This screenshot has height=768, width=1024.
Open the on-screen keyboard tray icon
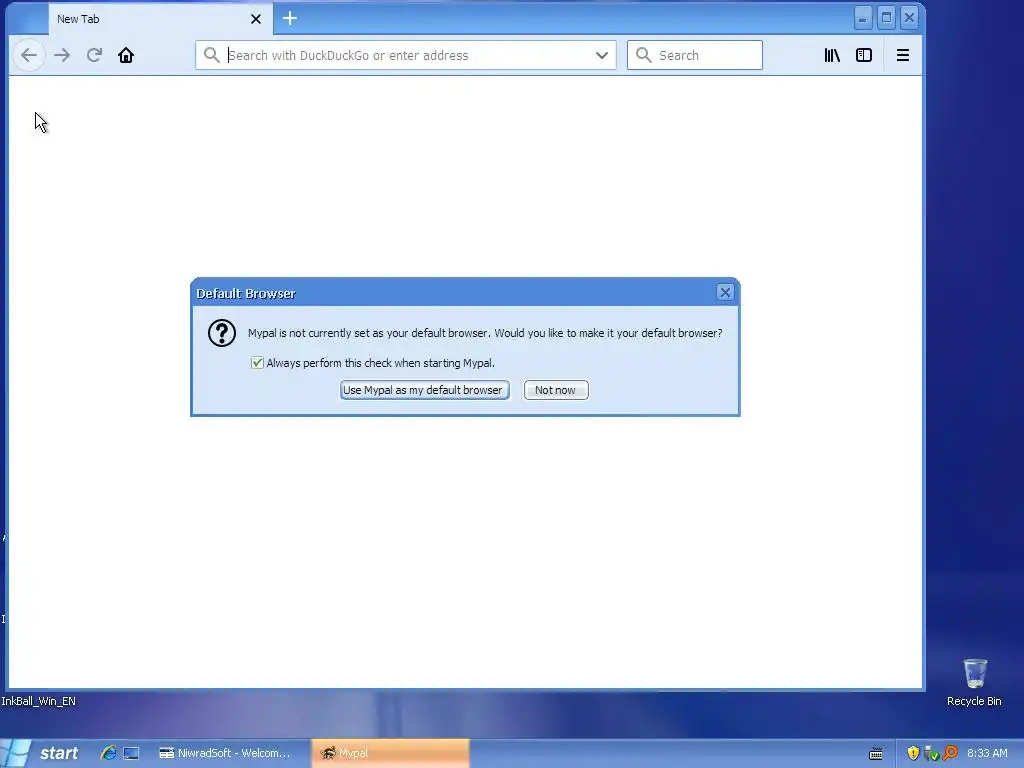click(876, 754)
